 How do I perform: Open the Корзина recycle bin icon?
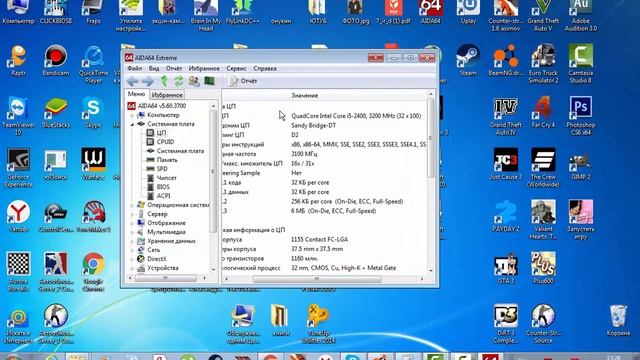[x=618, y=320]
